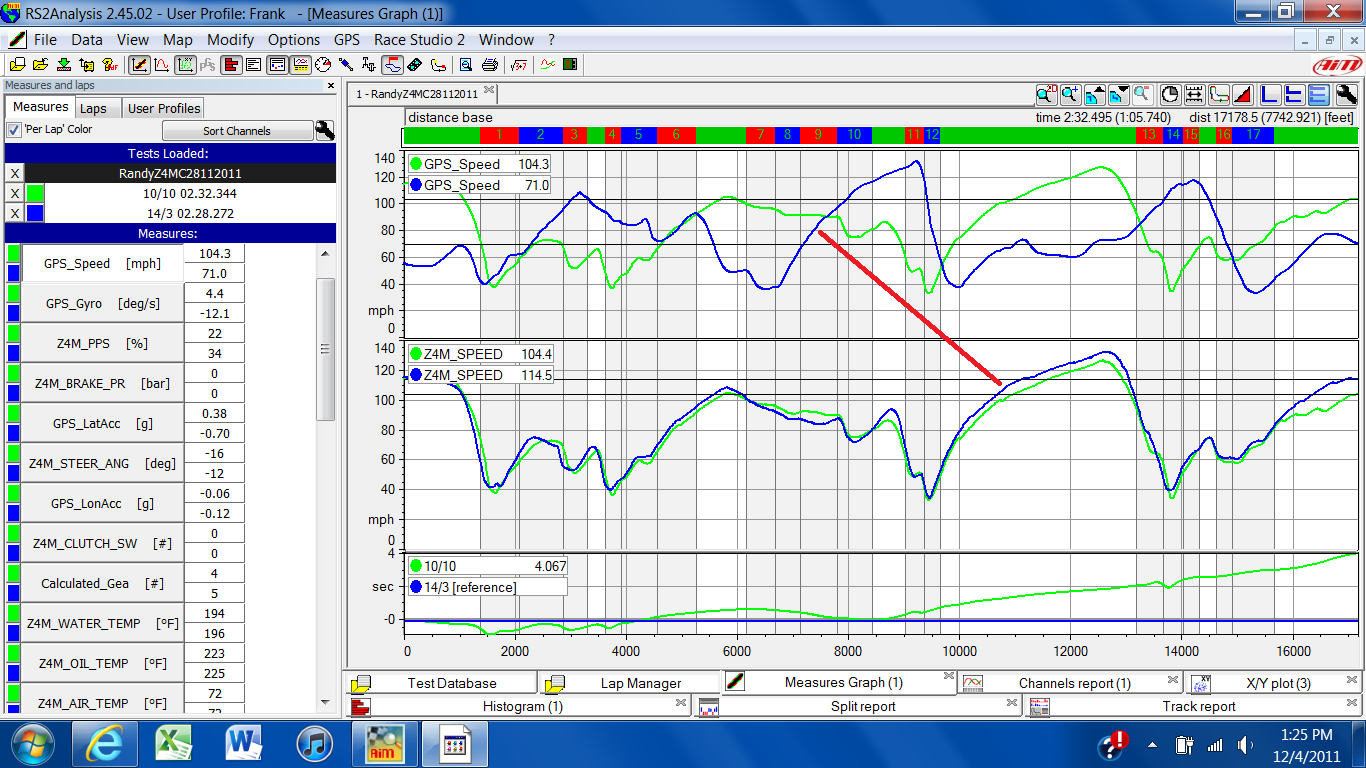Open Word from the taskbar
The width and height of the screenshot is (1366, 768).
pyautogui.click(x=244, y=745)
